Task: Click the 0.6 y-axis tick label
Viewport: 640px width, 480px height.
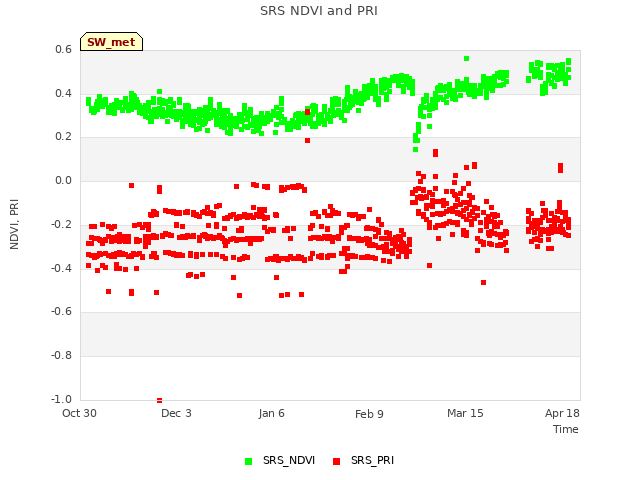Action: pyautogui.click(x=63, y=49)
